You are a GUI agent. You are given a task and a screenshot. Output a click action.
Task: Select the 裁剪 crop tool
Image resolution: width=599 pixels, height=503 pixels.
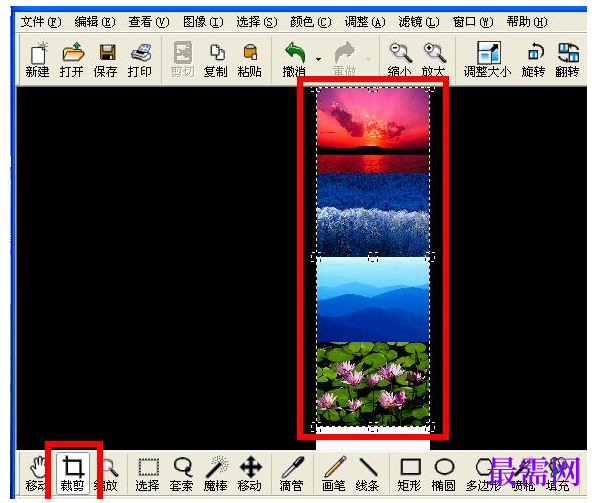point(73,474)
